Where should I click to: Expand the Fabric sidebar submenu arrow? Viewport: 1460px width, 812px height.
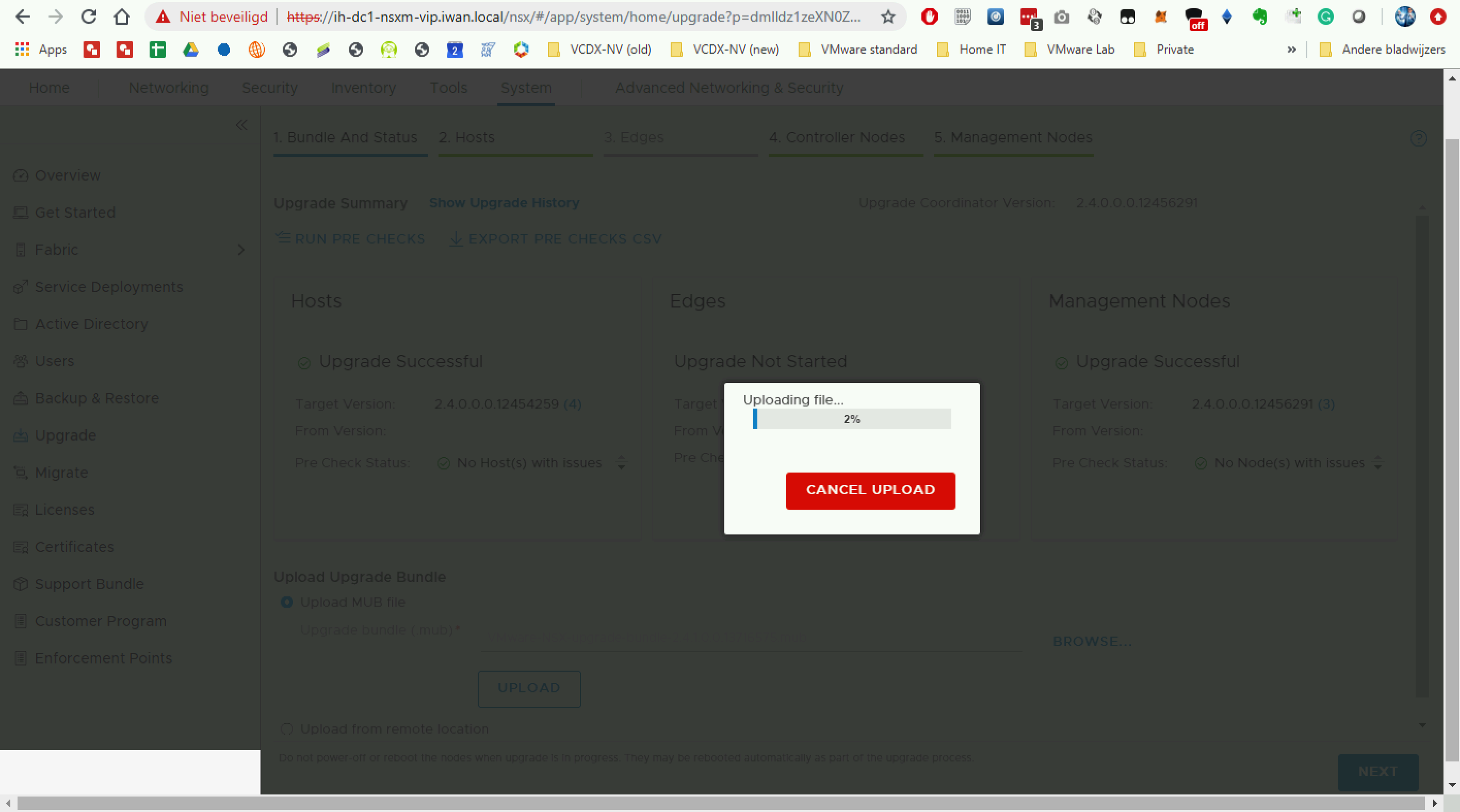[241, 249]
